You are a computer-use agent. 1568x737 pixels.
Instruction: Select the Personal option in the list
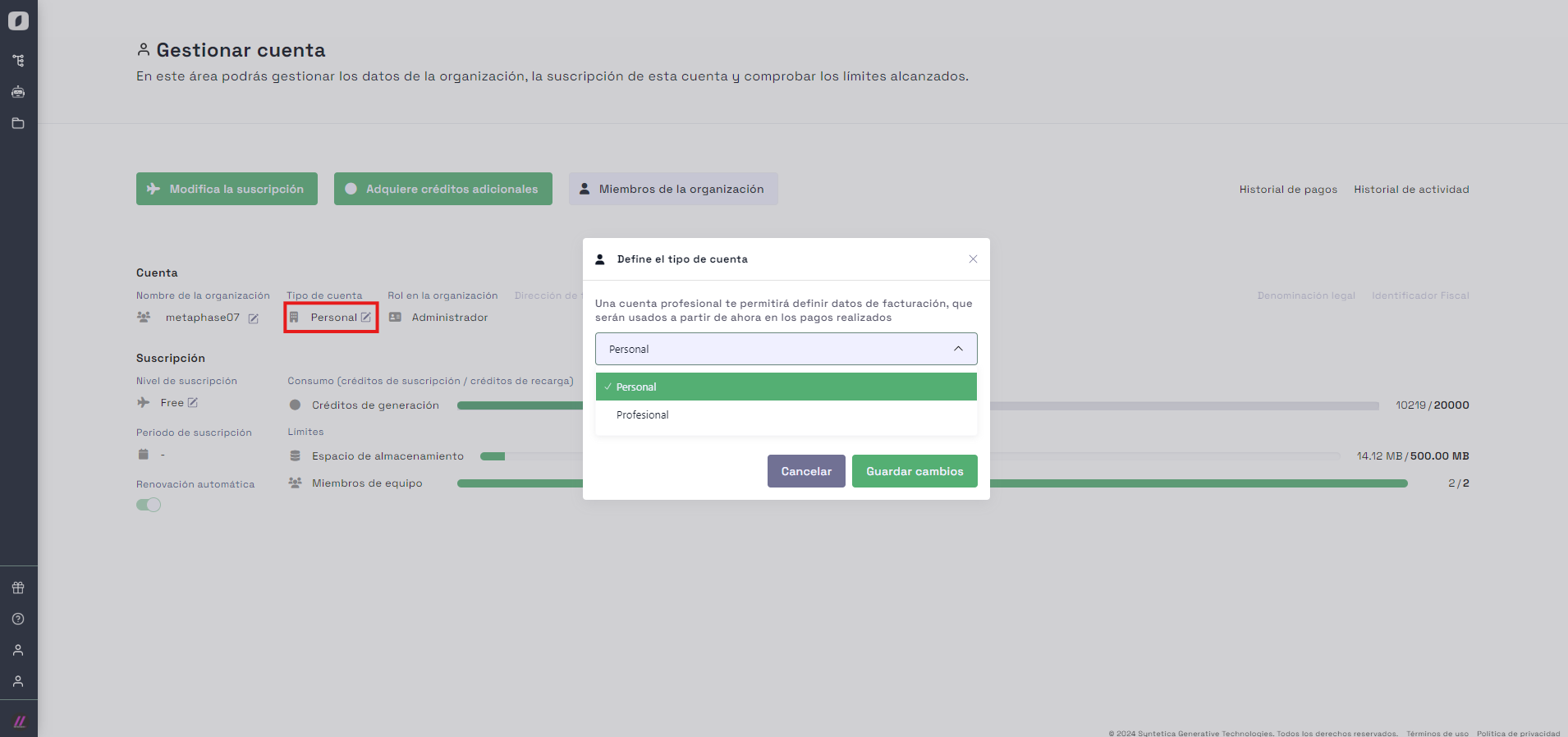click(786, 387)
